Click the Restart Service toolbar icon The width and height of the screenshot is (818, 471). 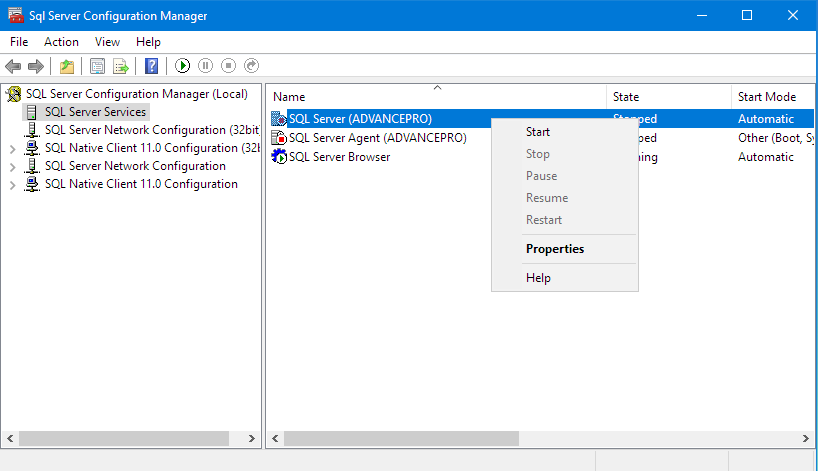pyautogui.click(x=251, y=66)
